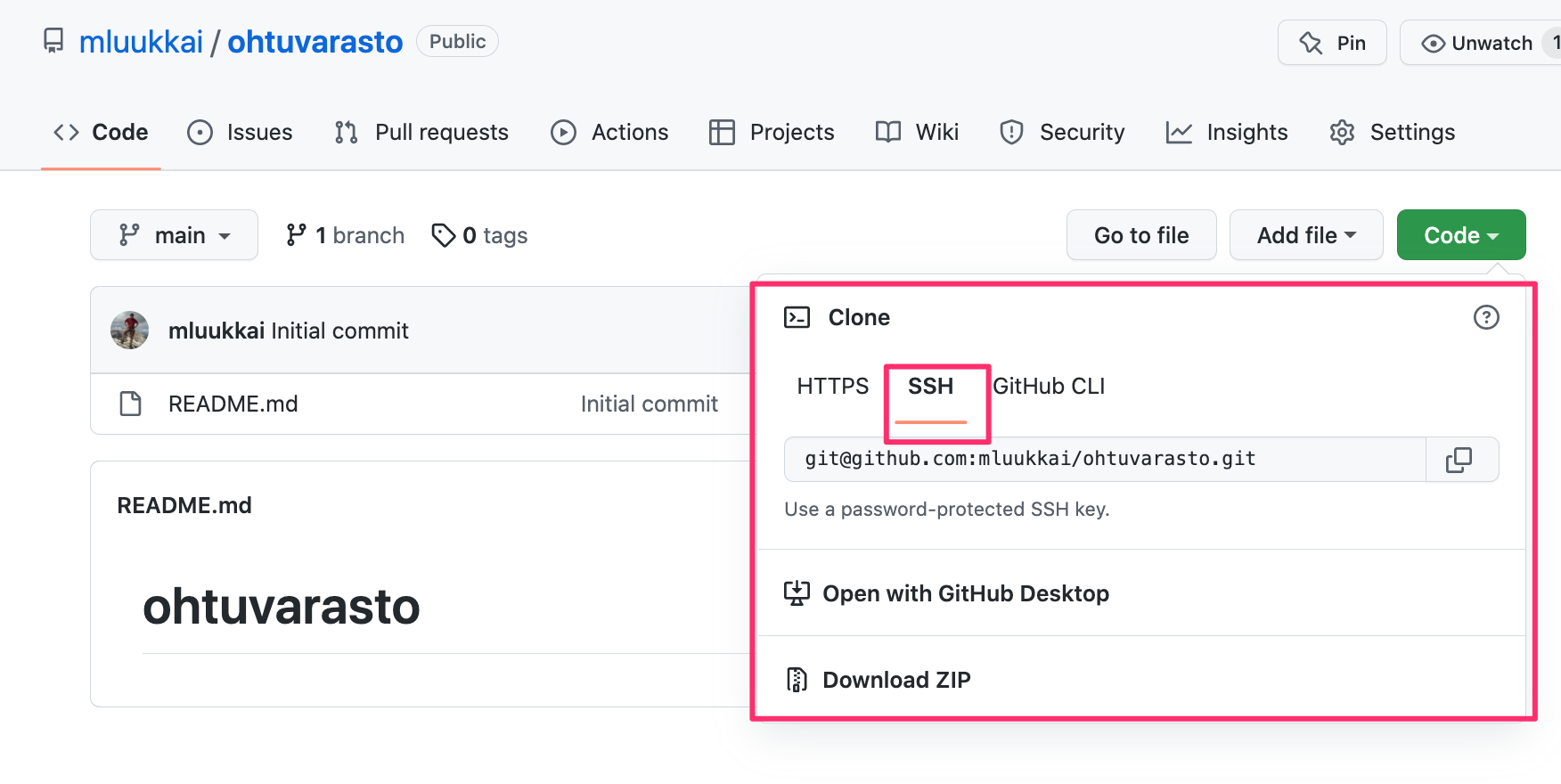Click the tag icon next to 0 tags

pyautogui.click(x=443, y=235)
